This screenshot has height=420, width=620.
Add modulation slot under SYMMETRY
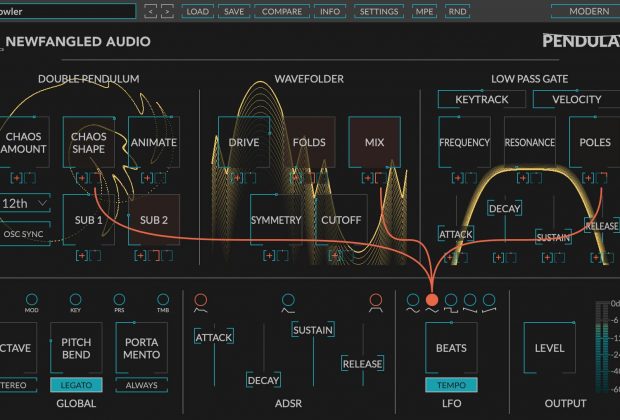269,255
